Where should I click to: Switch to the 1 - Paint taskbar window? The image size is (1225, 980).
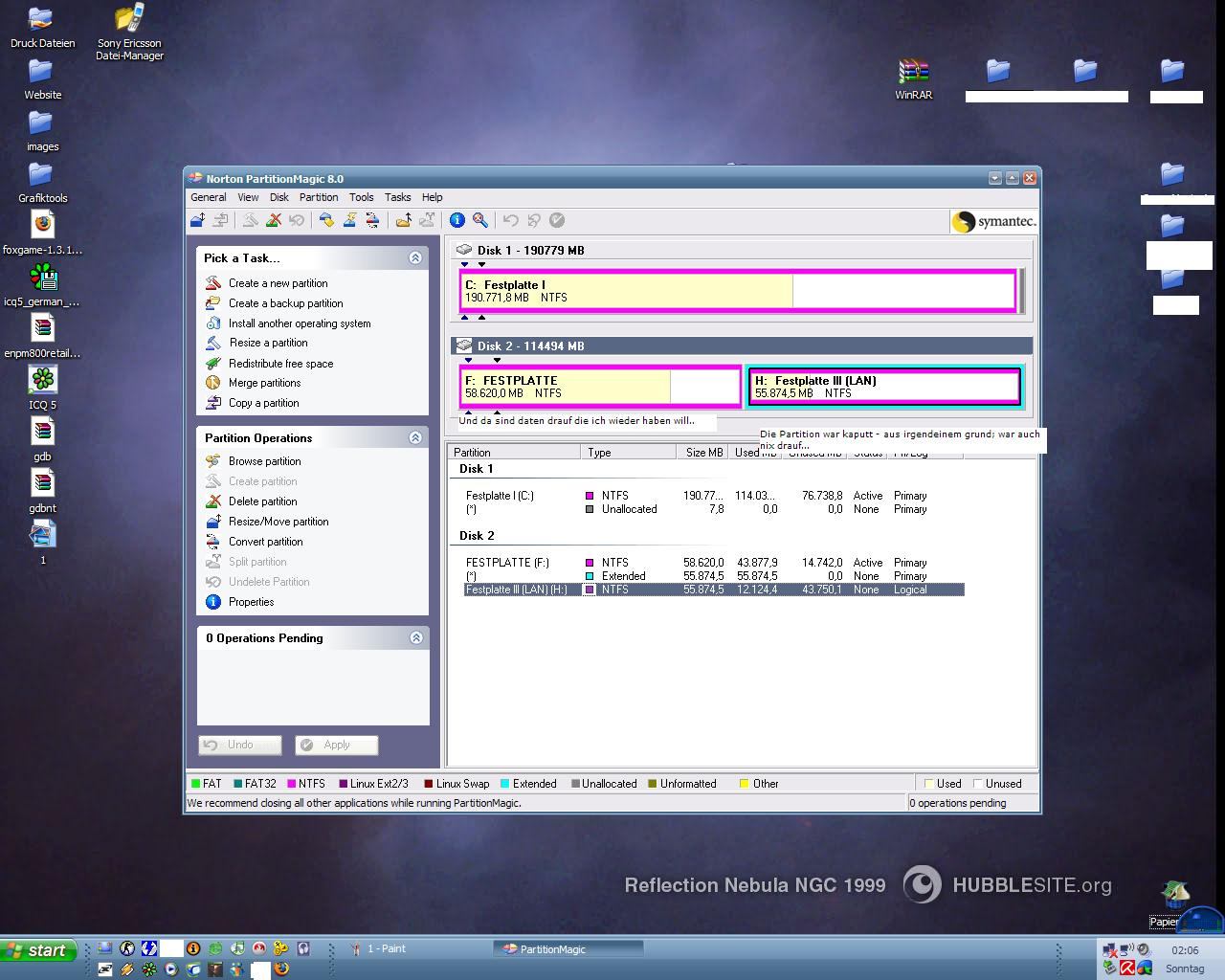click(417, 949)
